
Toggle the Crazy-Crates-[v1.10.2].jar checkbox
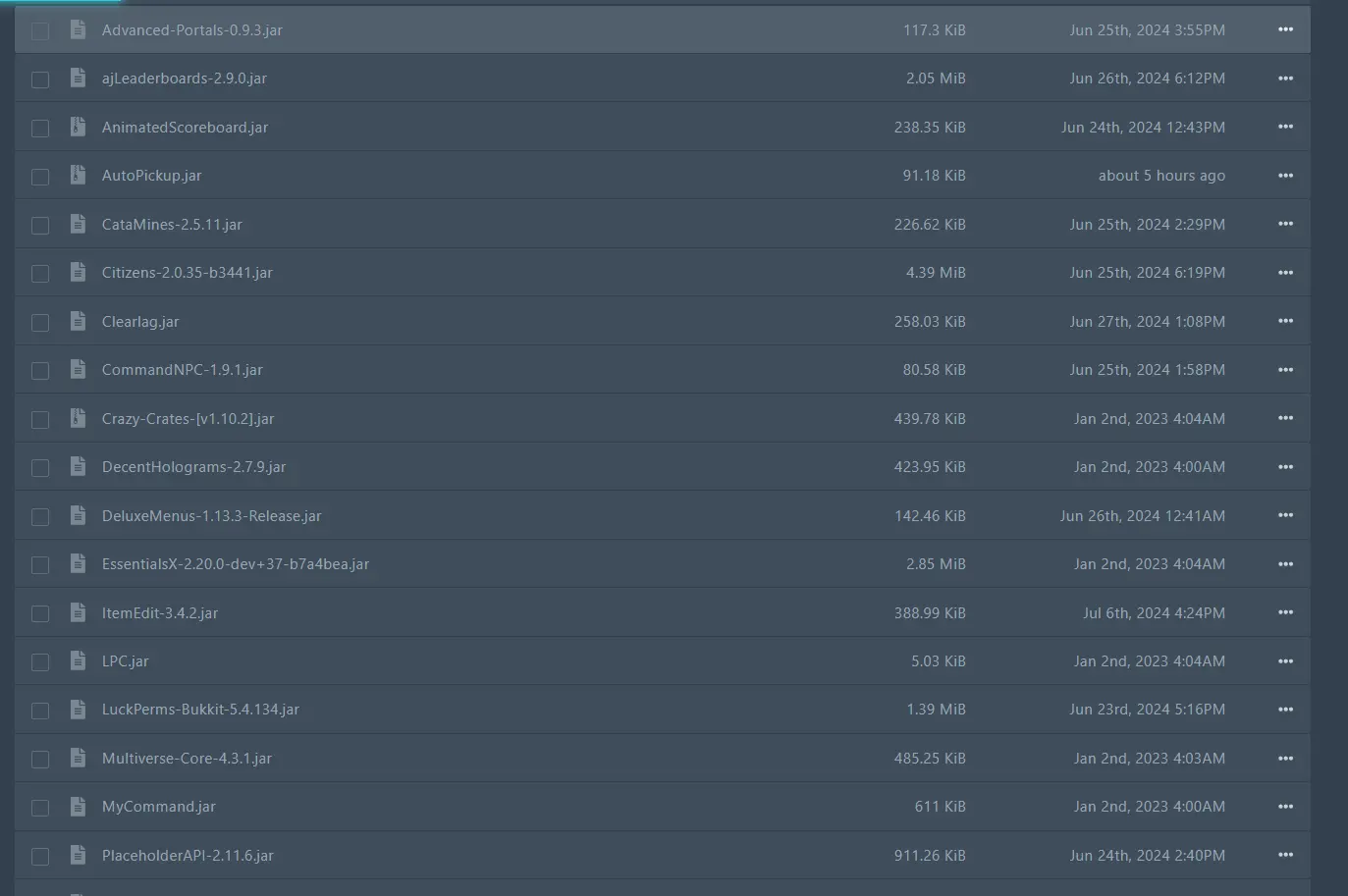(40, 420)
